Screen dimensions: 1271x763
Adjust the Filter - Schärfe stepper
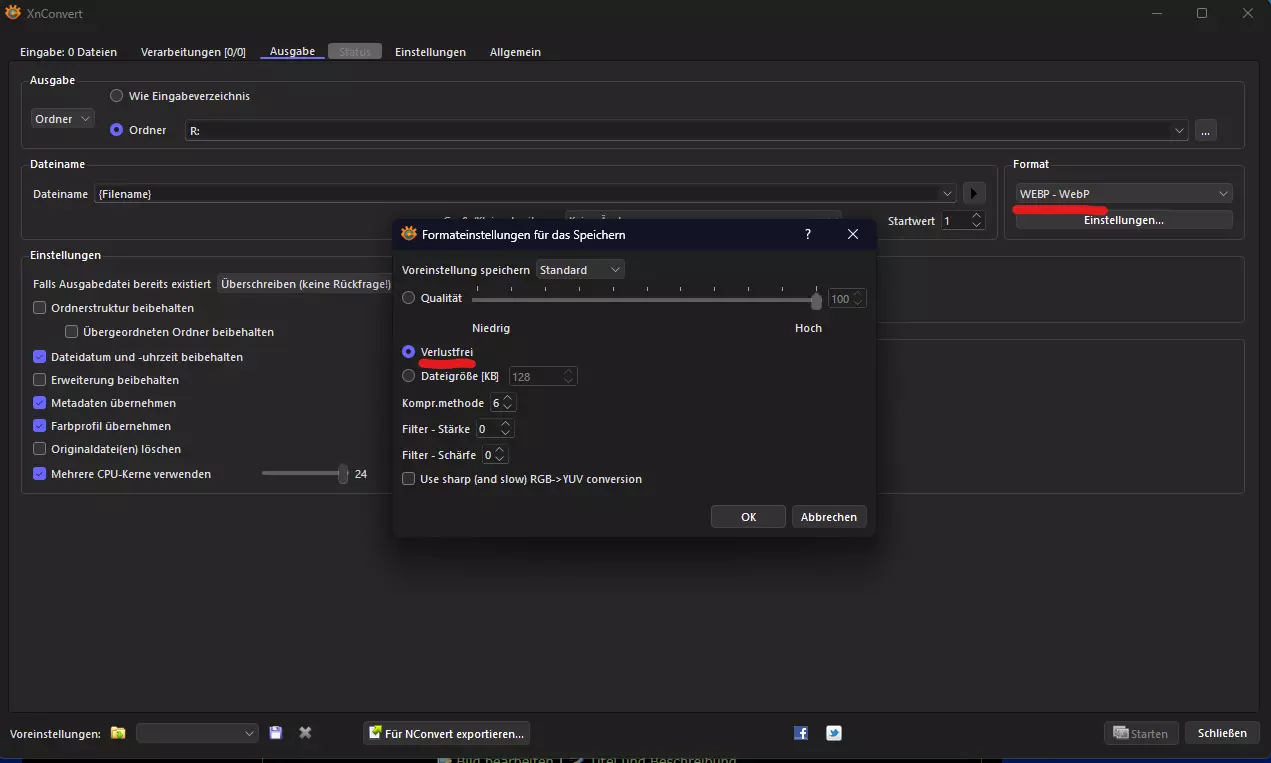(x=500, y=455)
